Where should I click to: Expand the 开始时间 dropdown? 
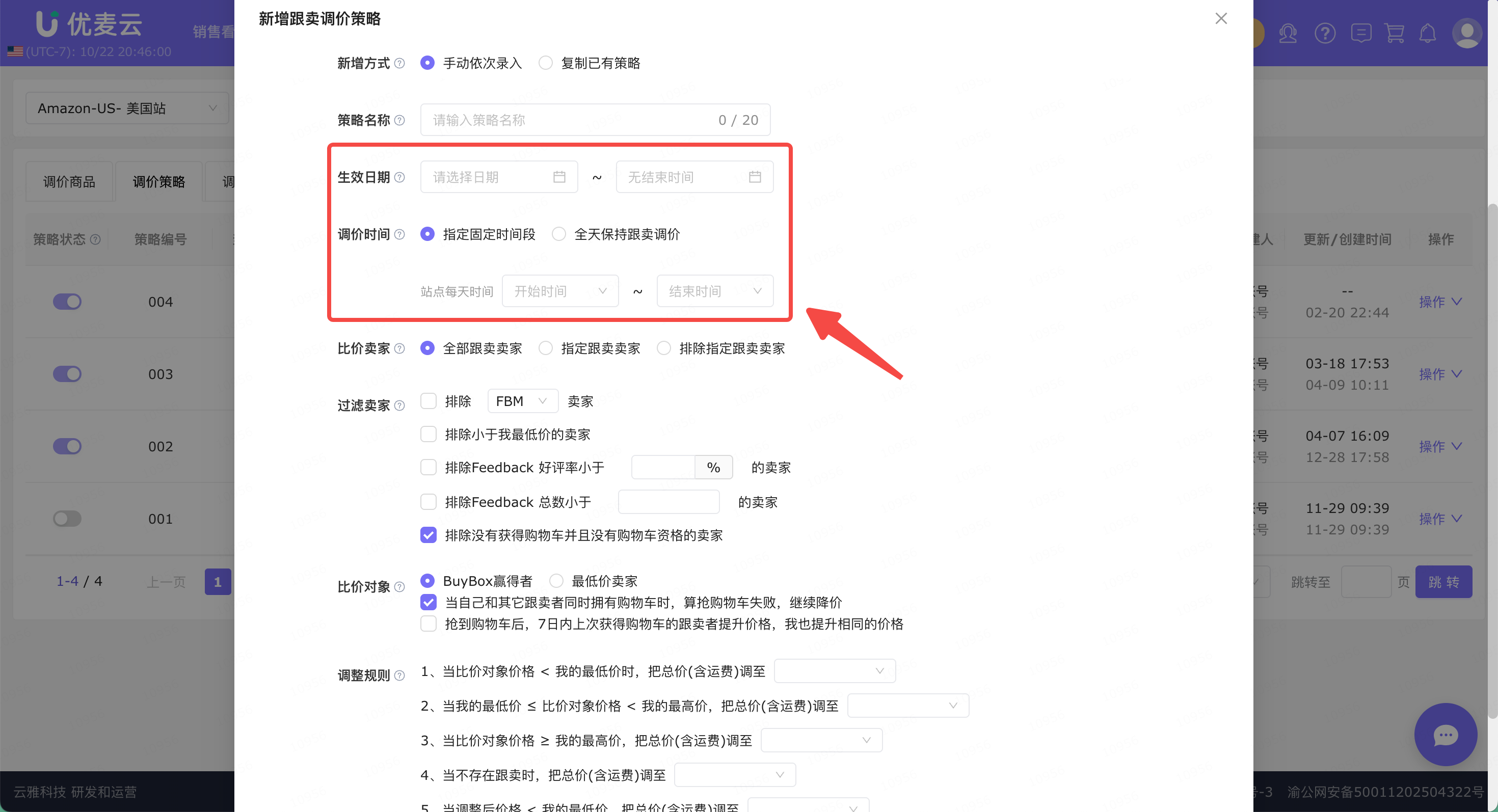[x=559, y=291]
